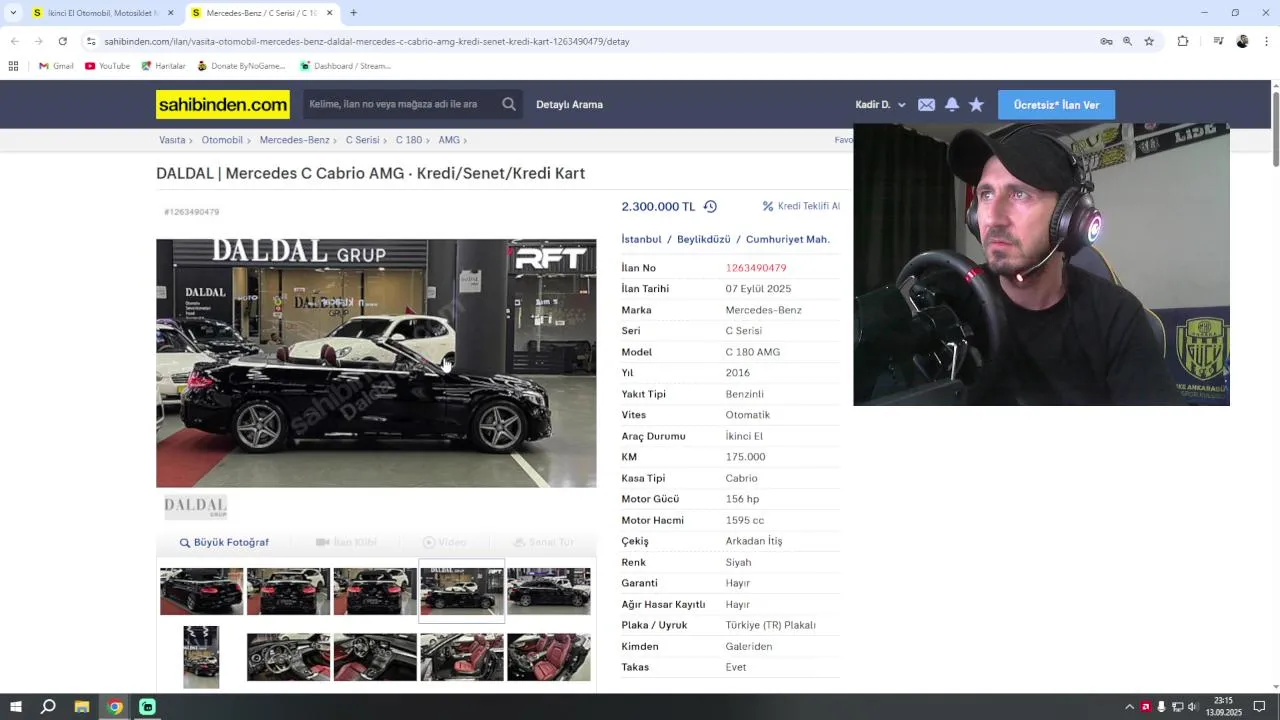1280x720 pixels.
Task: Open a new browser tab with plus button
Action: (353, 13)
